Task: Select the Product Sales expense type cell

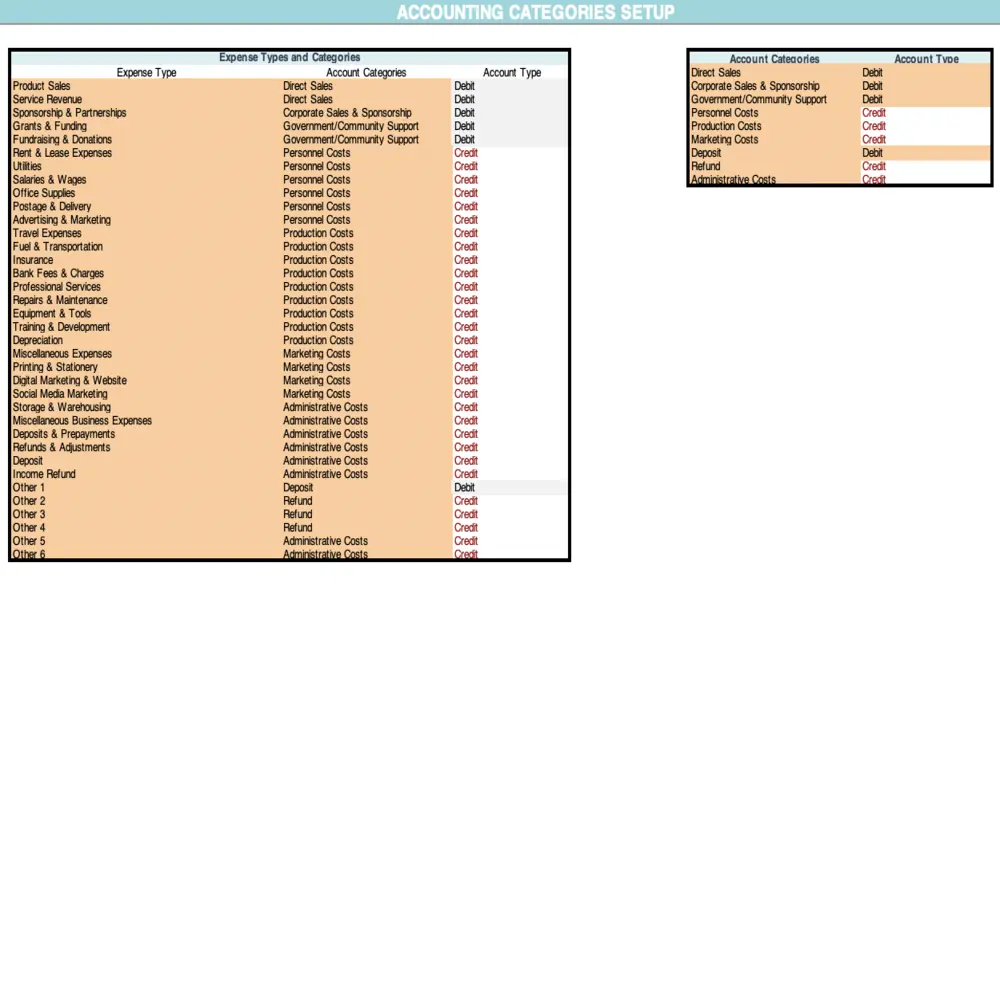Action: tap(42, 86)
